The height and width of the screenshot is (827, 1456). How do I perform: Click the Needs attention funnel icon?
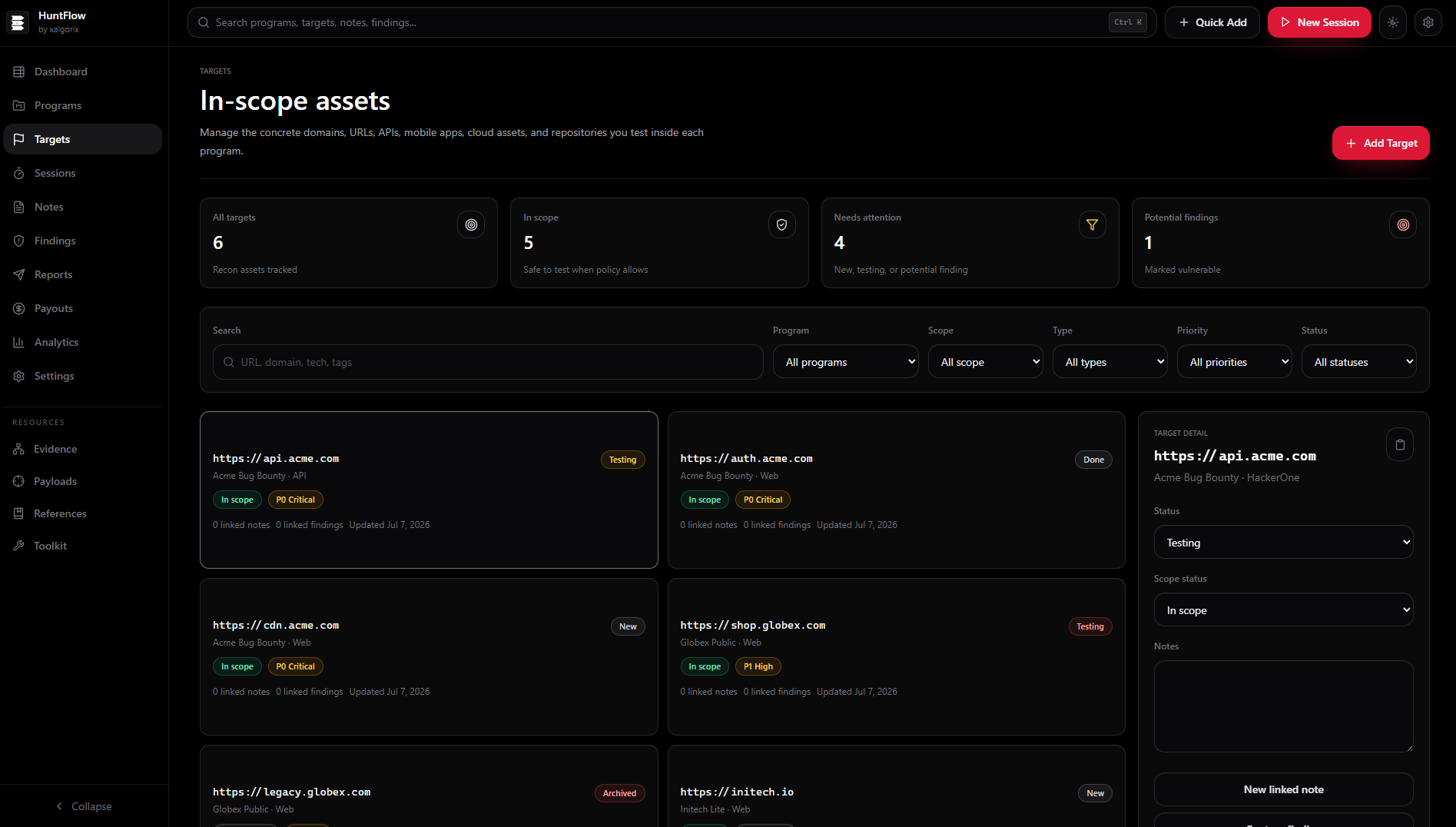1092,224
